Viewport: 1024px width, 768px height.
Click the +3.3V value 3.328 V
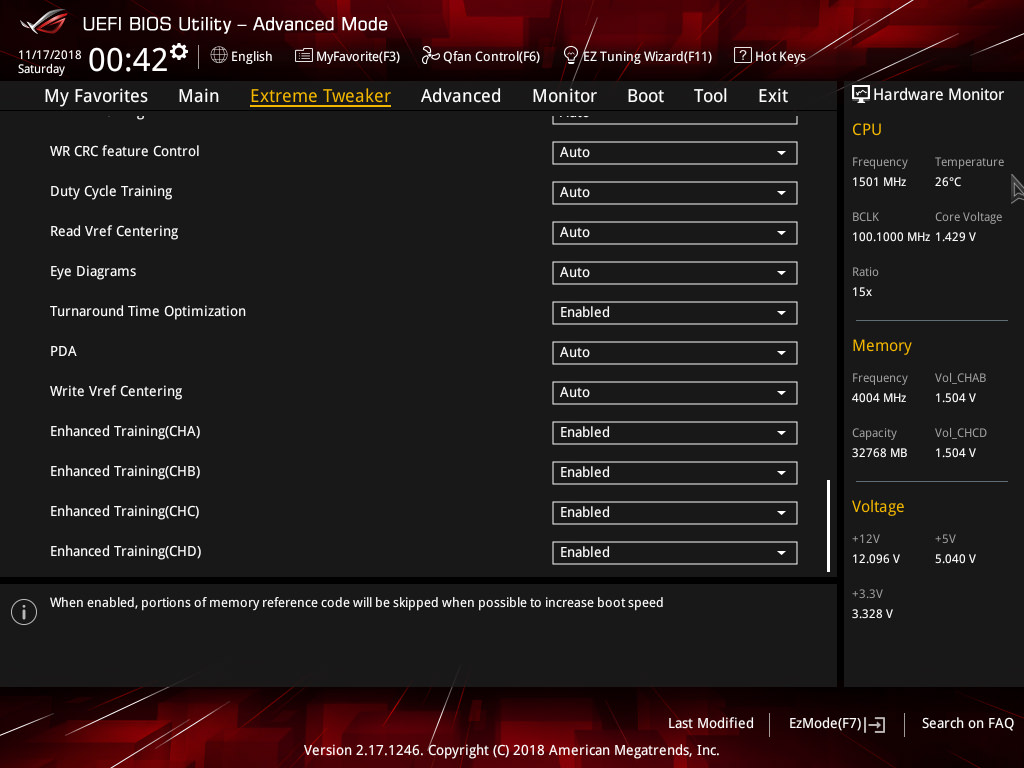click(x=872, y=614)
